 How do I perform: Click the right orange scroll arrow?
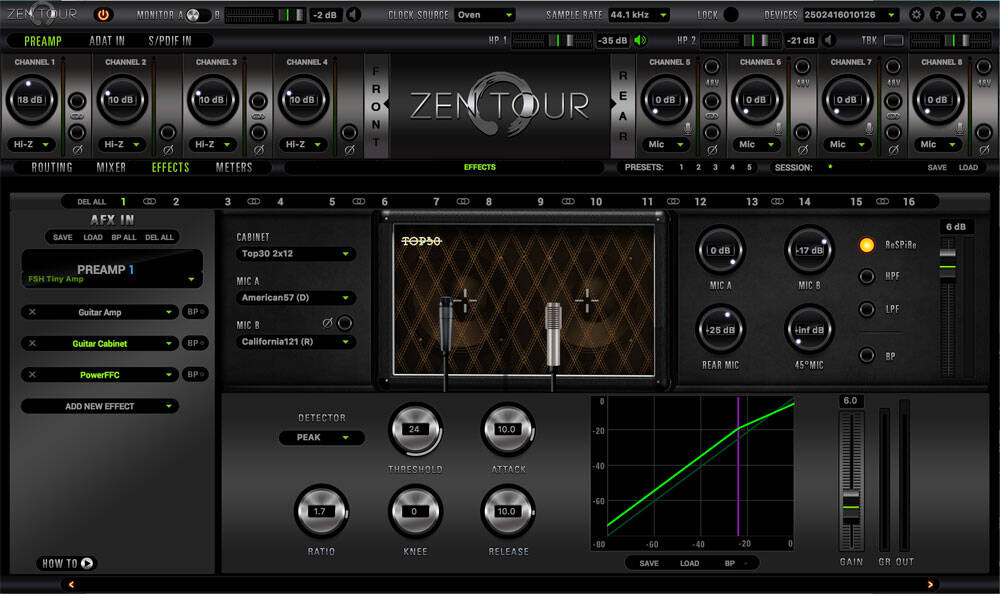[930, 584]
